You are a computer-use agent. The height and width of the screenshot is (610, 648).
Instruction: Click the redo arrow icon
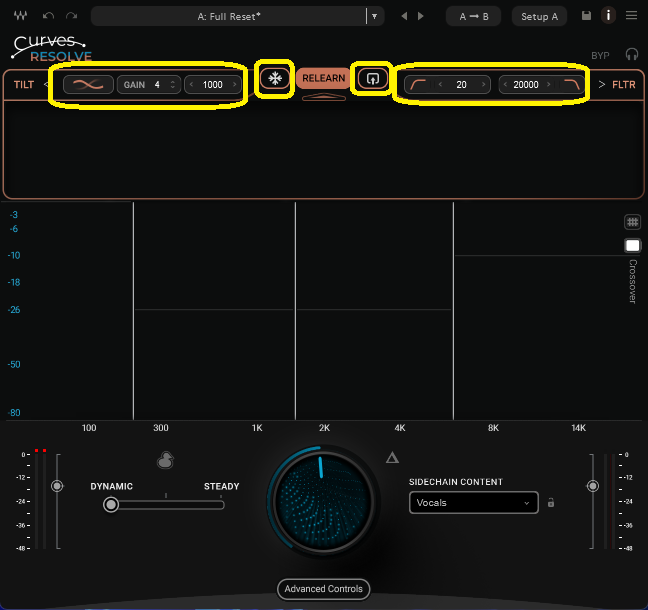click(x=71, y=17)
